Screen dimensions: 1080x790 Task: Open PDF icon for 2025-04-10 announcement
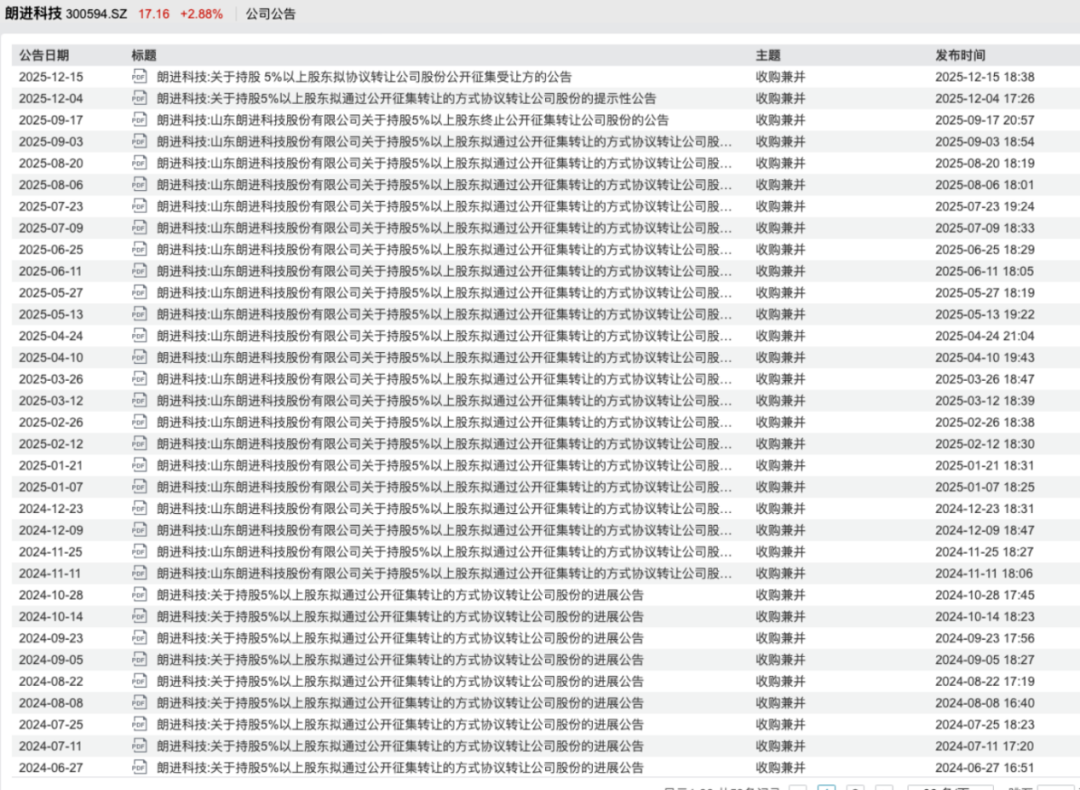(x=139, y=357)
